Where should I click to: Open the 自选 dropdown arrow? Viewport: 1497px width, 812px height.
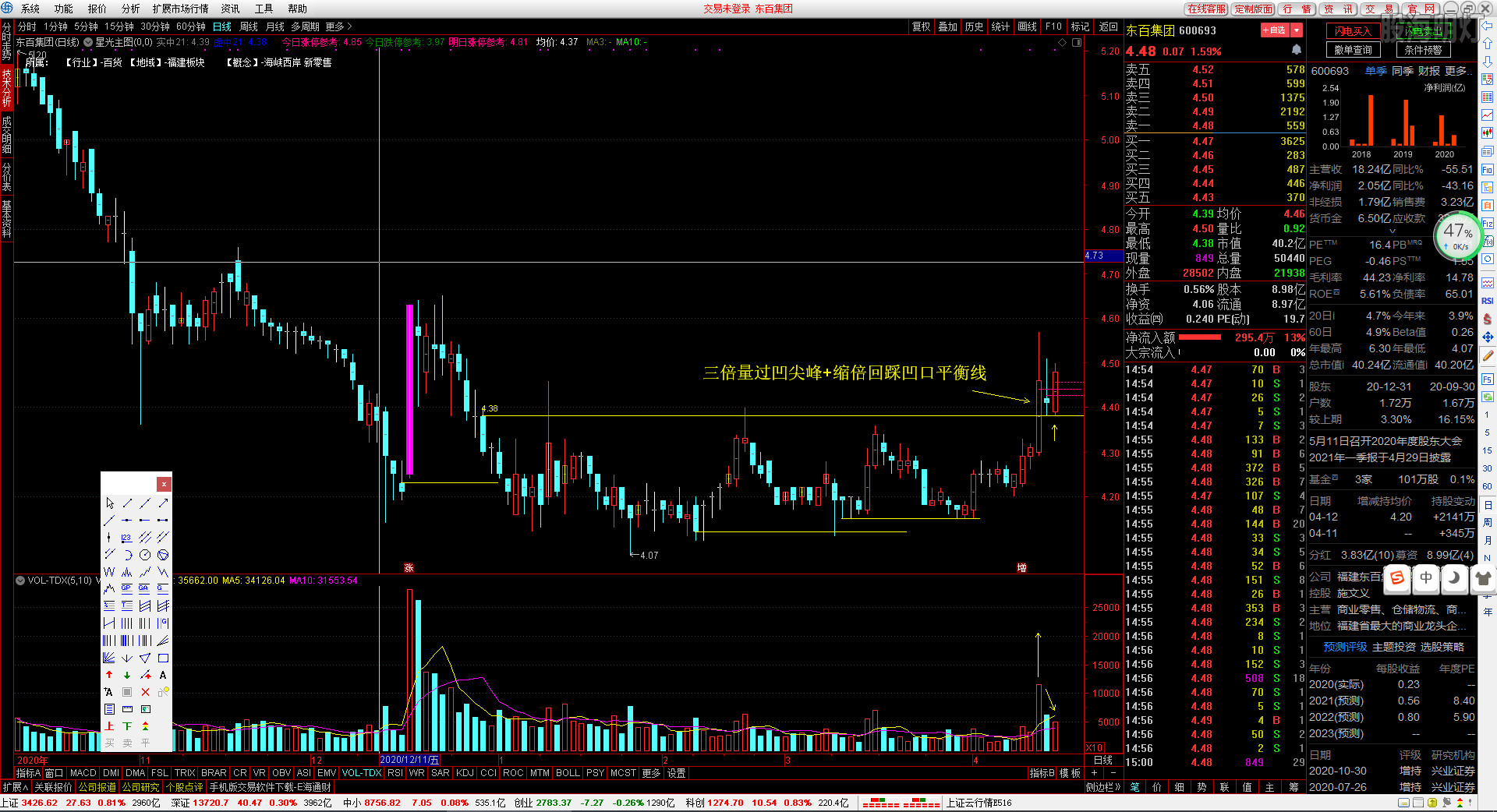point(1297,30)
